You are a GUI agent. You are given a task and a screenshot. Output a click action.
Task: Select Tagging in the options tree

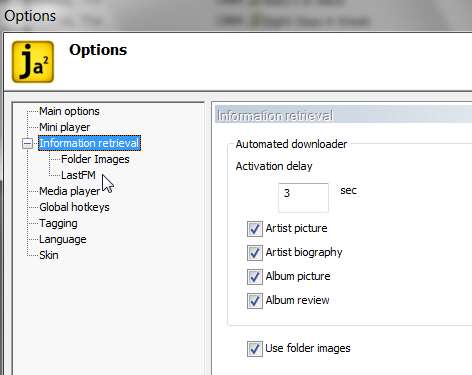click(x=58, y=223)
